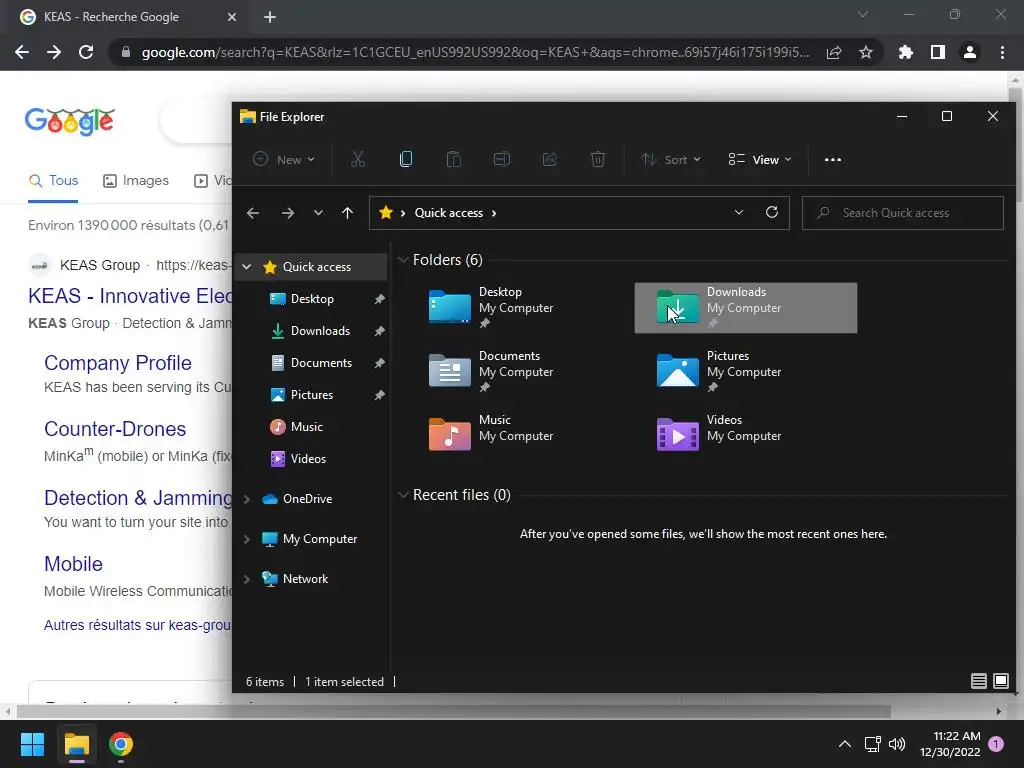Open Chrome three-dot menu
This screenshot has height=768, width=1024.
coord(1002,52)
